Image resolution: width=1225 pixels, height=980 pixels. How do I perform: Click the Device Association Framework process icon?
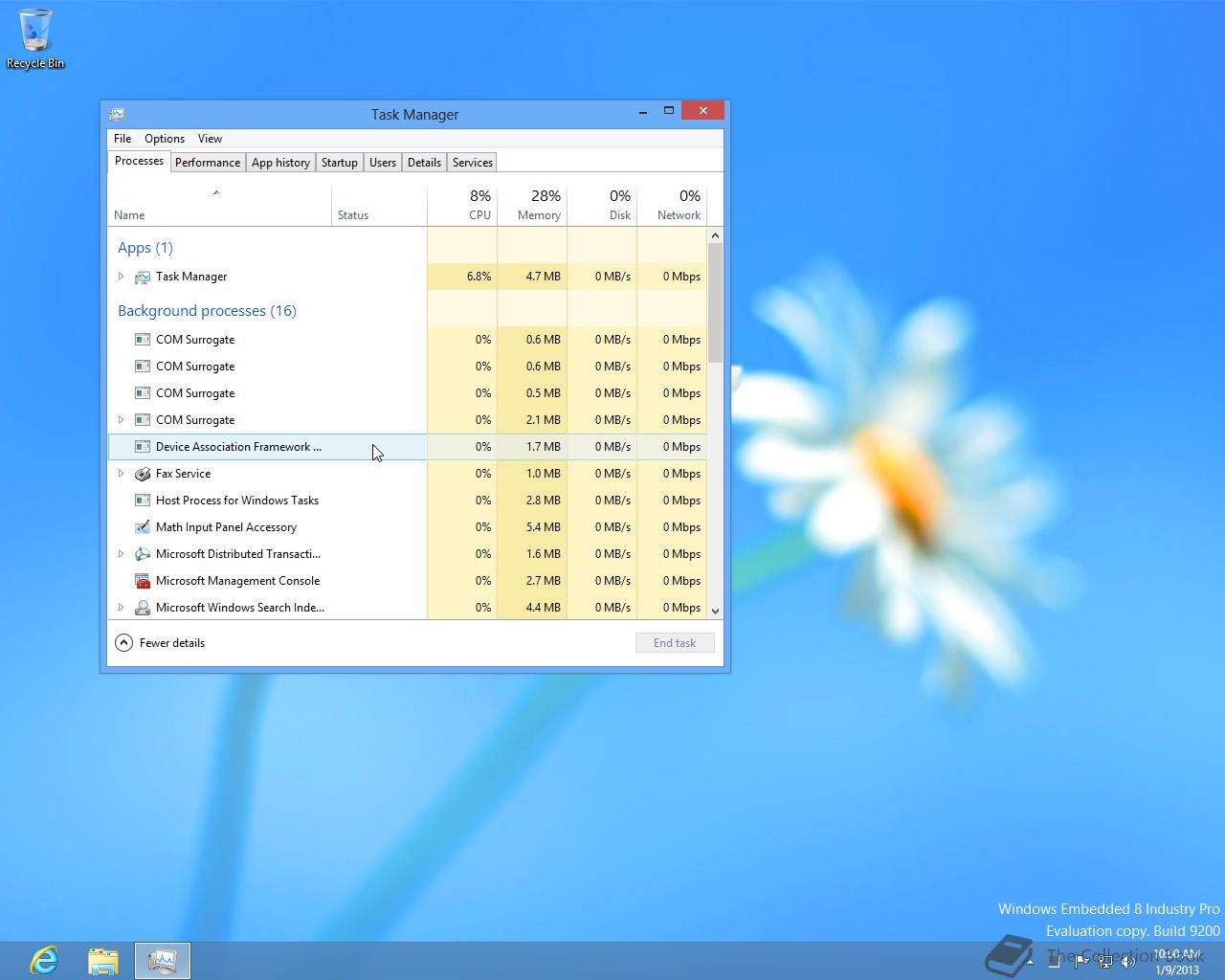pos(143,447)
